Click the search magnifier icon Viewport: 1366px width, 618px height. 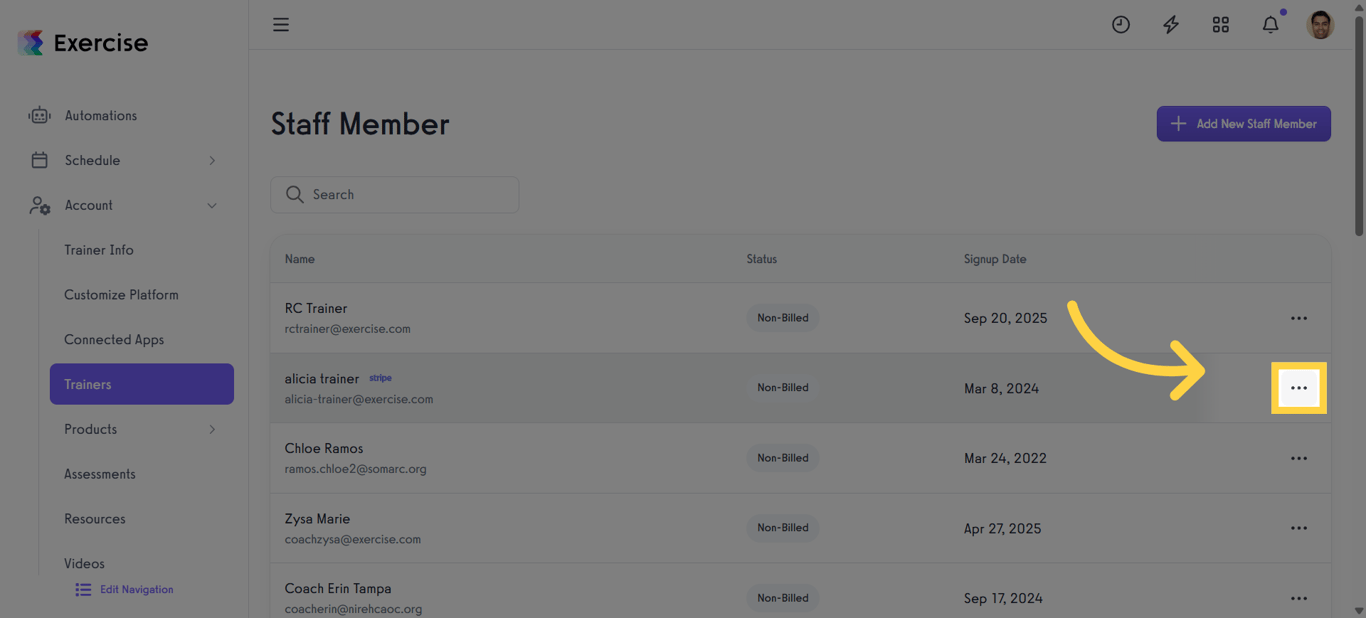click(294, 194)
